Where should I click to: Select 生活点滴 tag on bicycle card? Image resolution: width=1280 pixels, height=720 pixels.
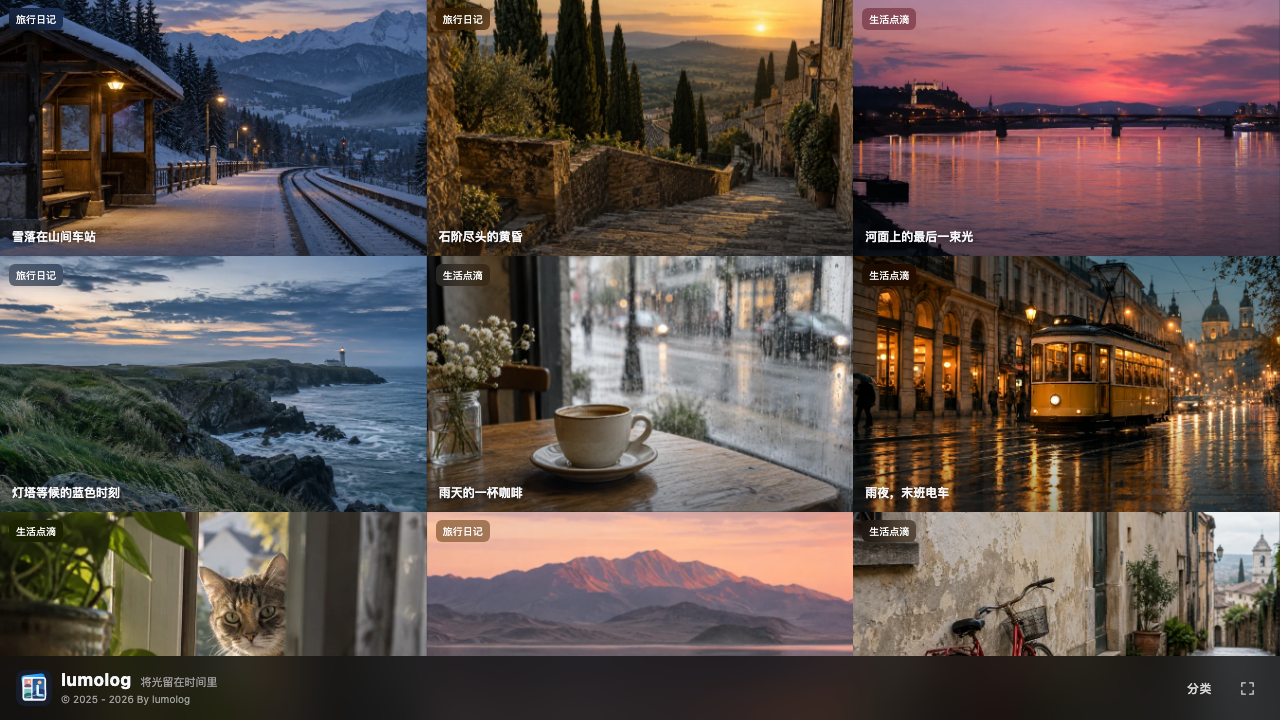pyautogui.click(x=889, y=531)
